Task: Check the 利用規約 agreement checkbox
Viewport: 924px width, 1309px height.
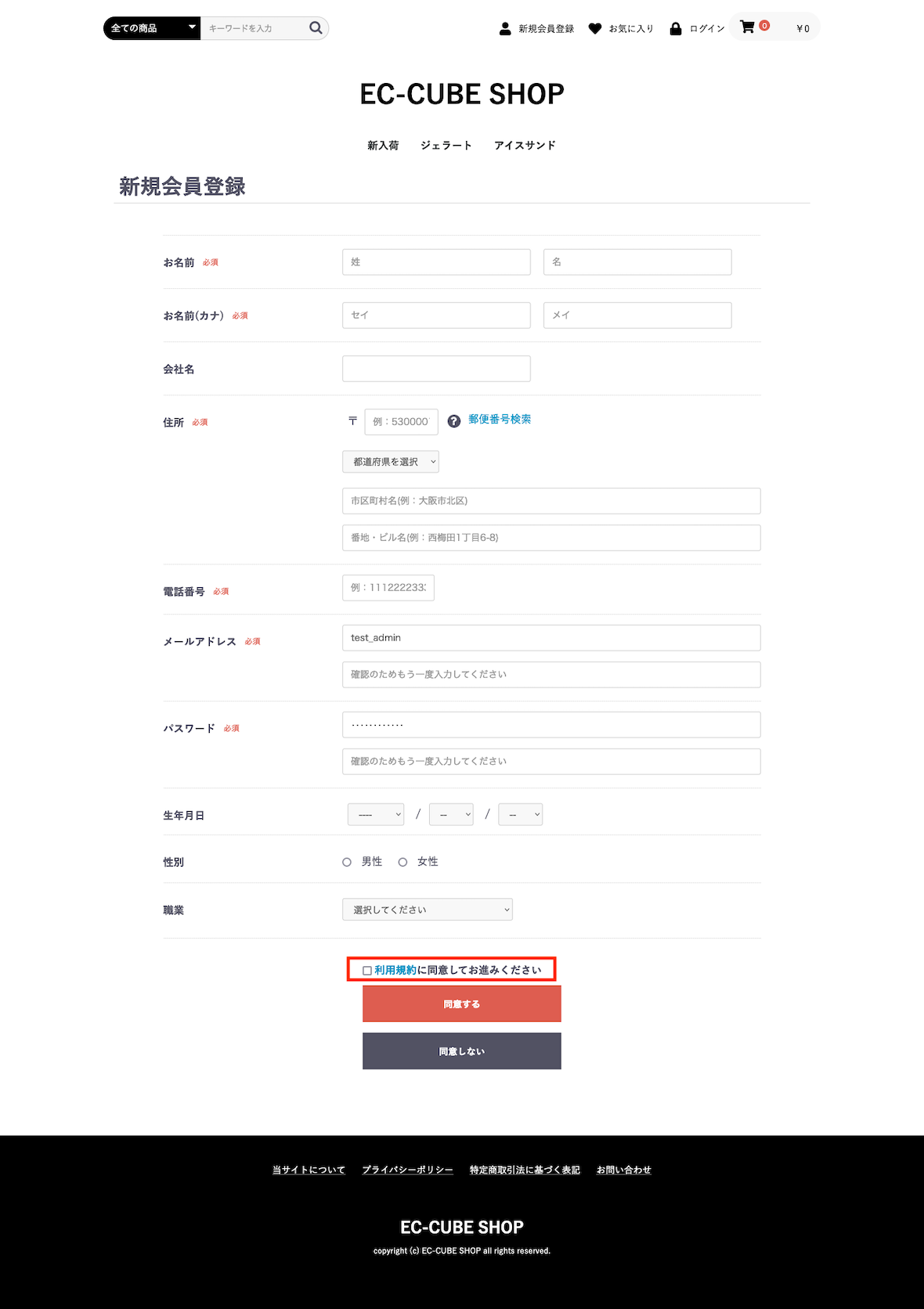Action: point(366,971)
